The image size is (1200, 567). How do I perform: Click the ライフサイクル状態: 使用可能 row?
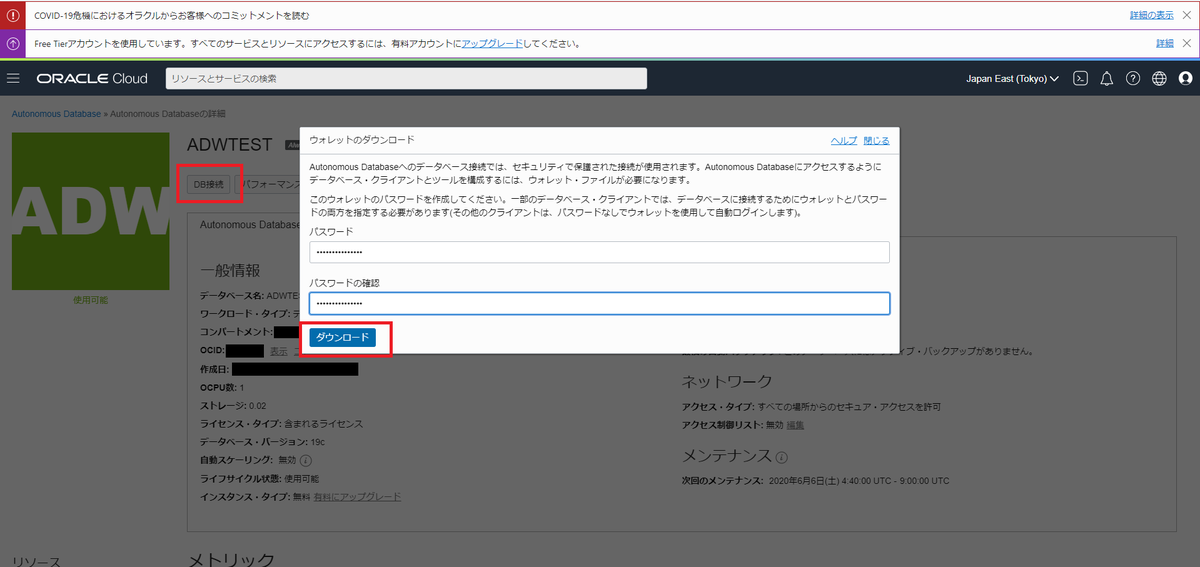point(259,478)
